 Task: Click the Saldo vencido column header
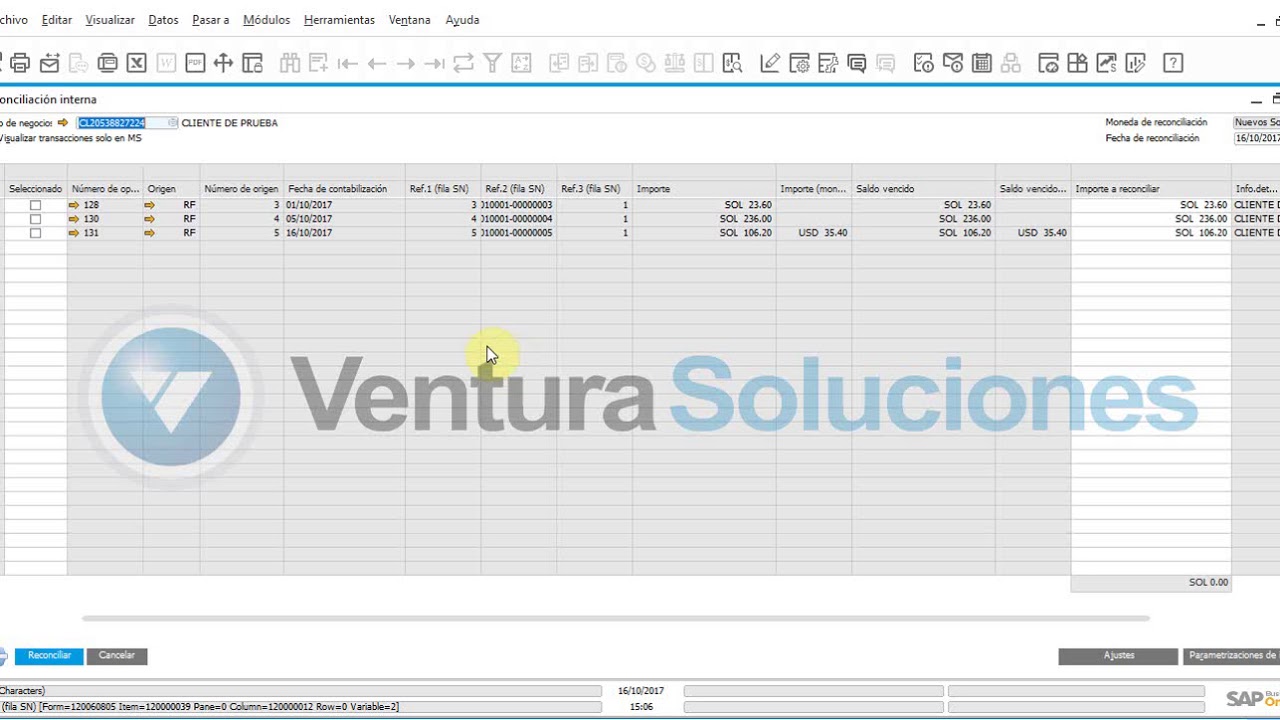point(923,189)
